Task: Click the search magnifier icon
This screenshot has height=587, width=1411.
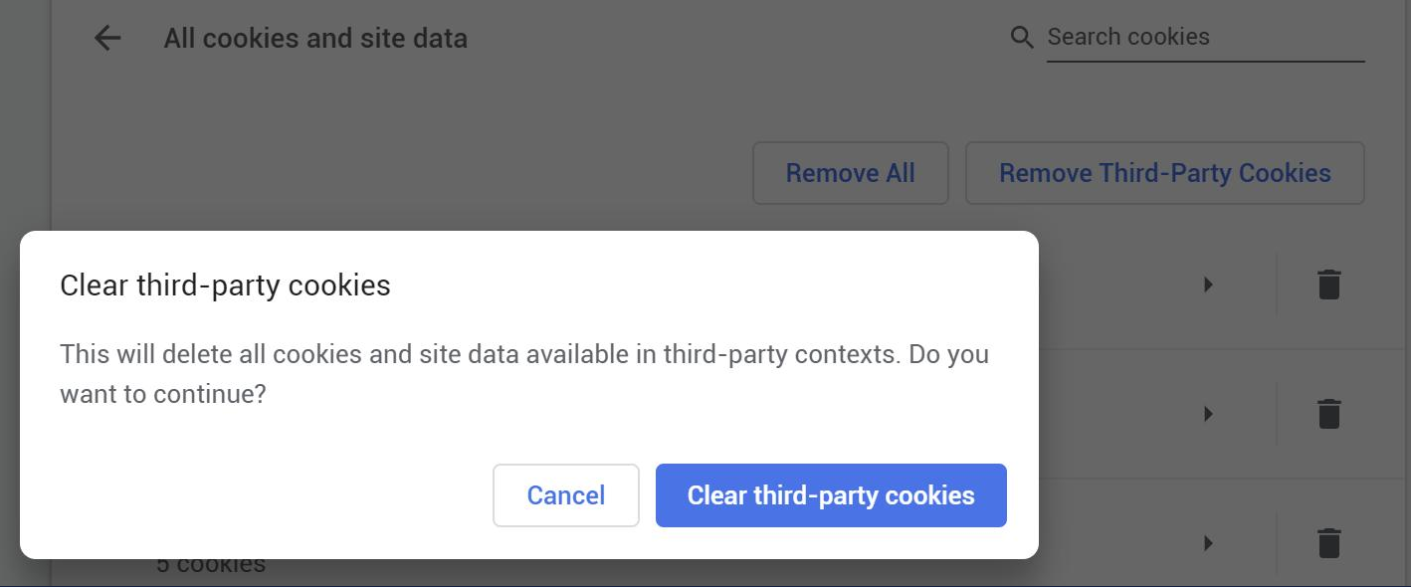Action: 1022,37
